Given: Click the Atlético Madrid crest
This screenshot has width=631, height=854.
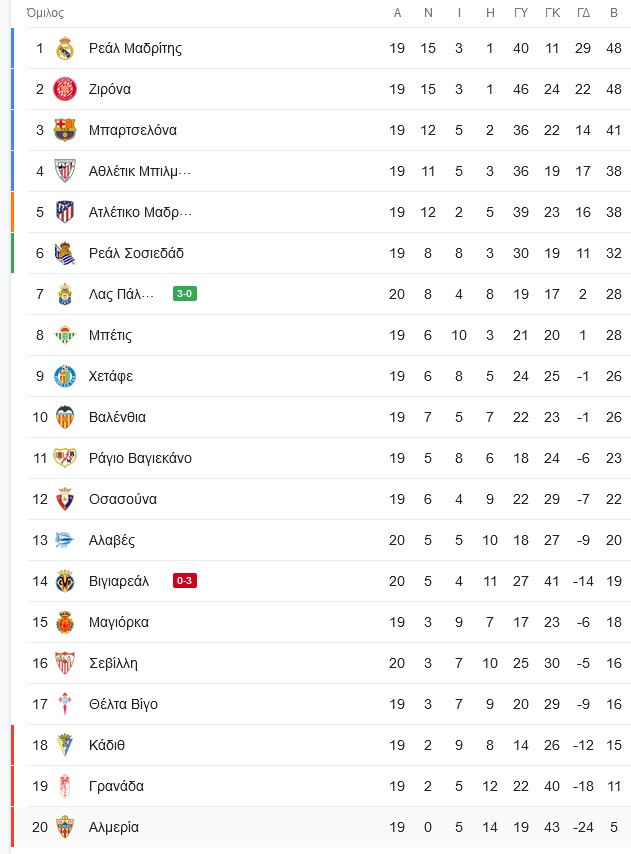Looking at the screenshot, I should [x=65, y=212].
